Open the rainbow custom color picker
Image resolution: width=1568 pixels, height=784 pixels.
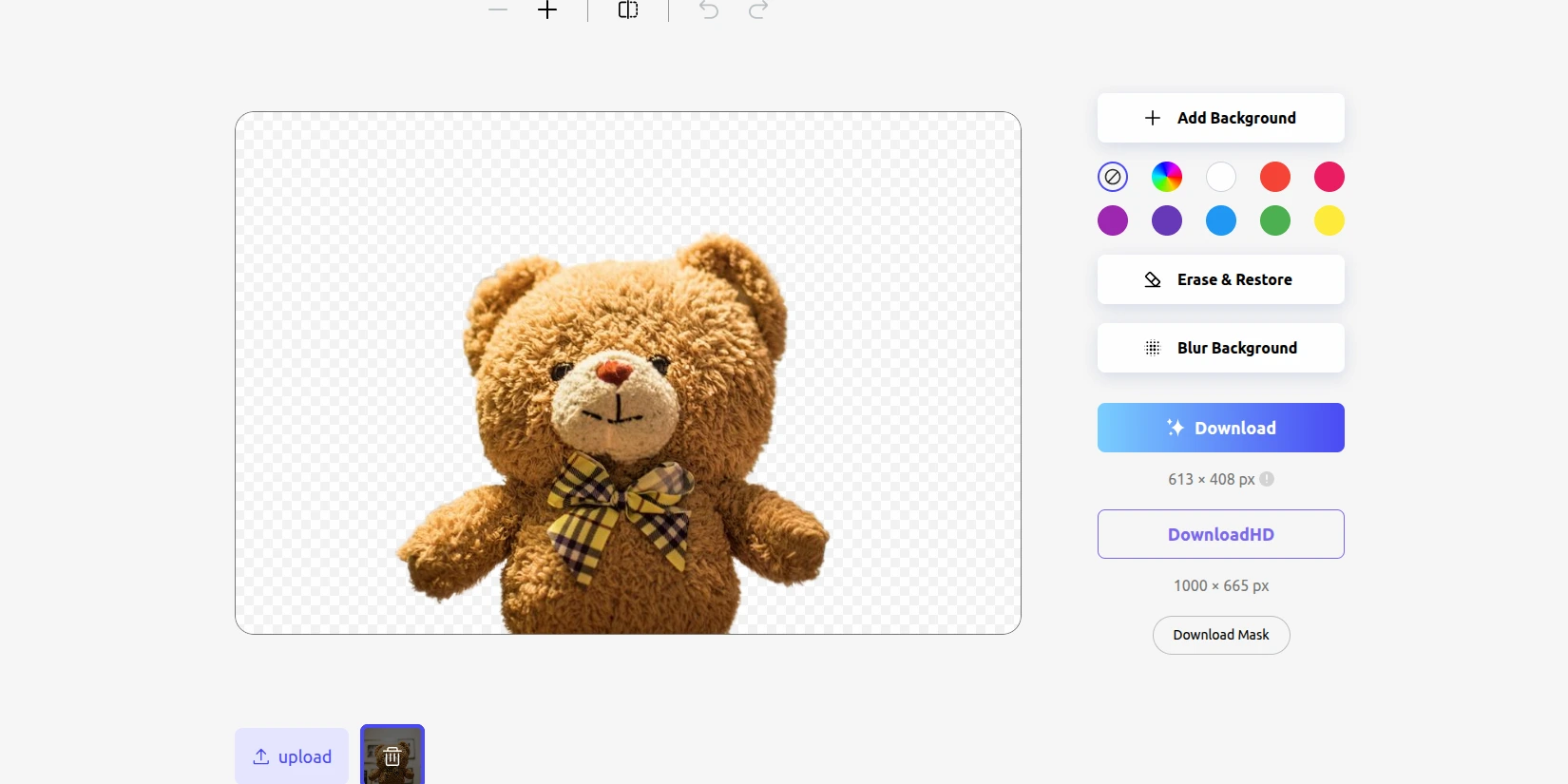coord(1167,177)
